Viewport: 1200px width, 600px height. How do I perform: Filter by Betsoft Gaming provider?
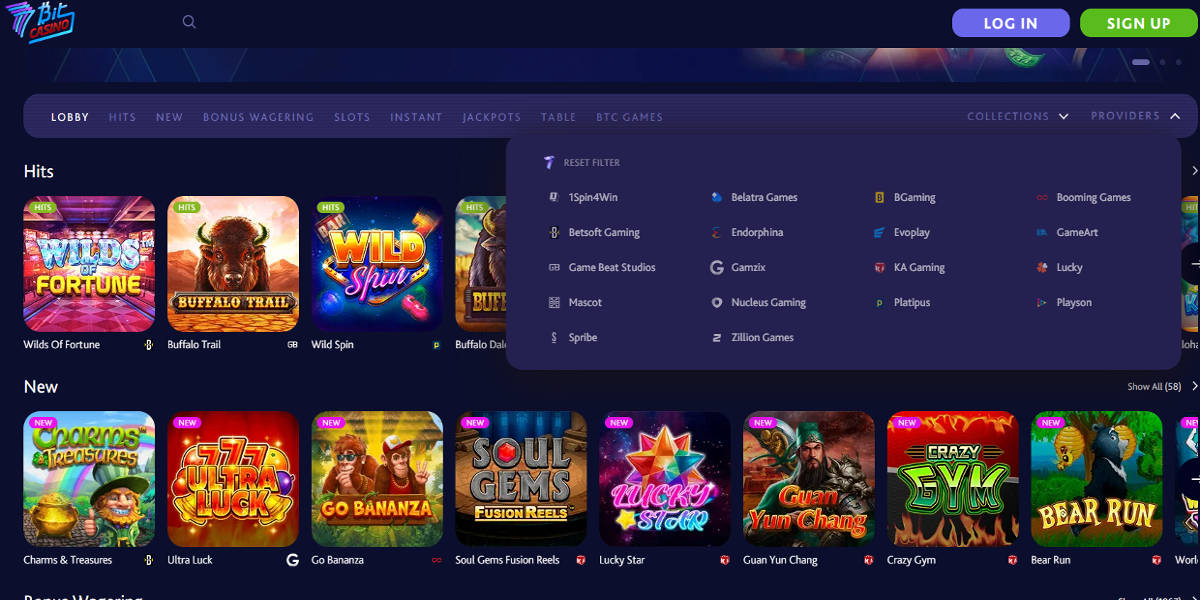click(603, 233)
